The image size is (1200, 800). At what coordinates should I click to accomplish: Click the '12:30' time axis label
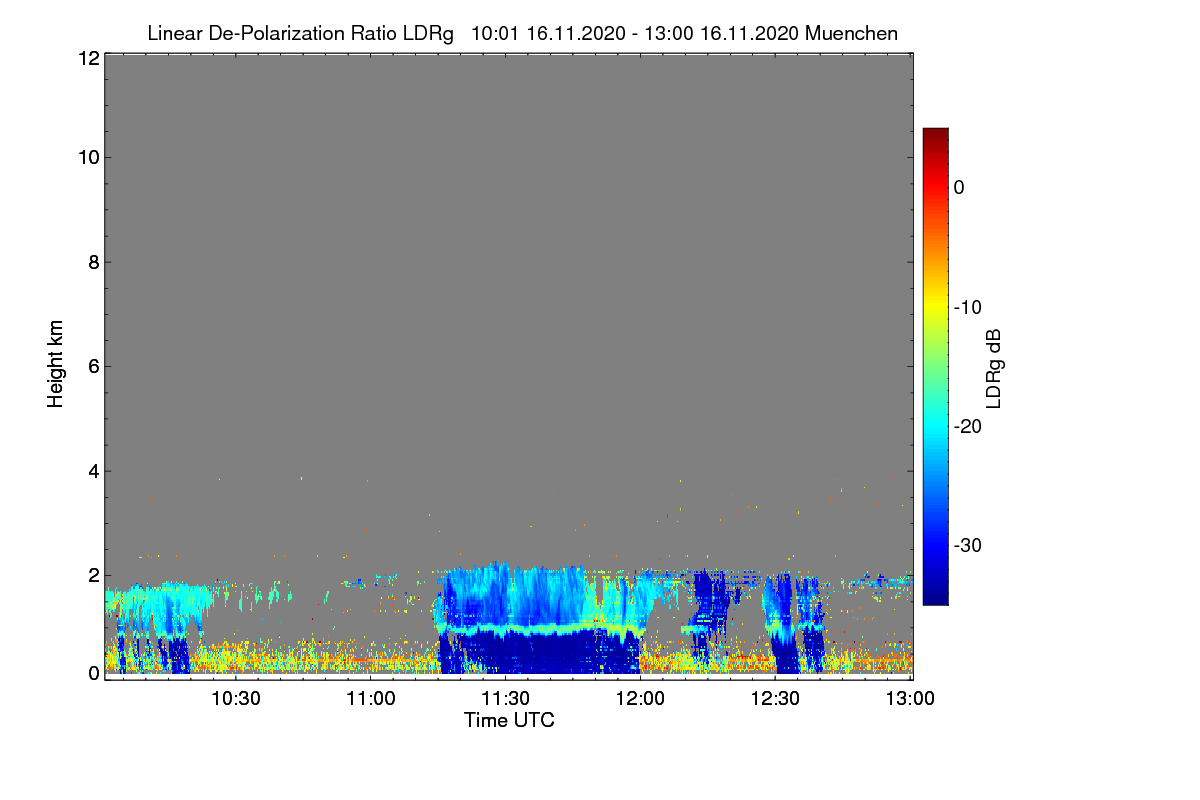pos(775,698)
